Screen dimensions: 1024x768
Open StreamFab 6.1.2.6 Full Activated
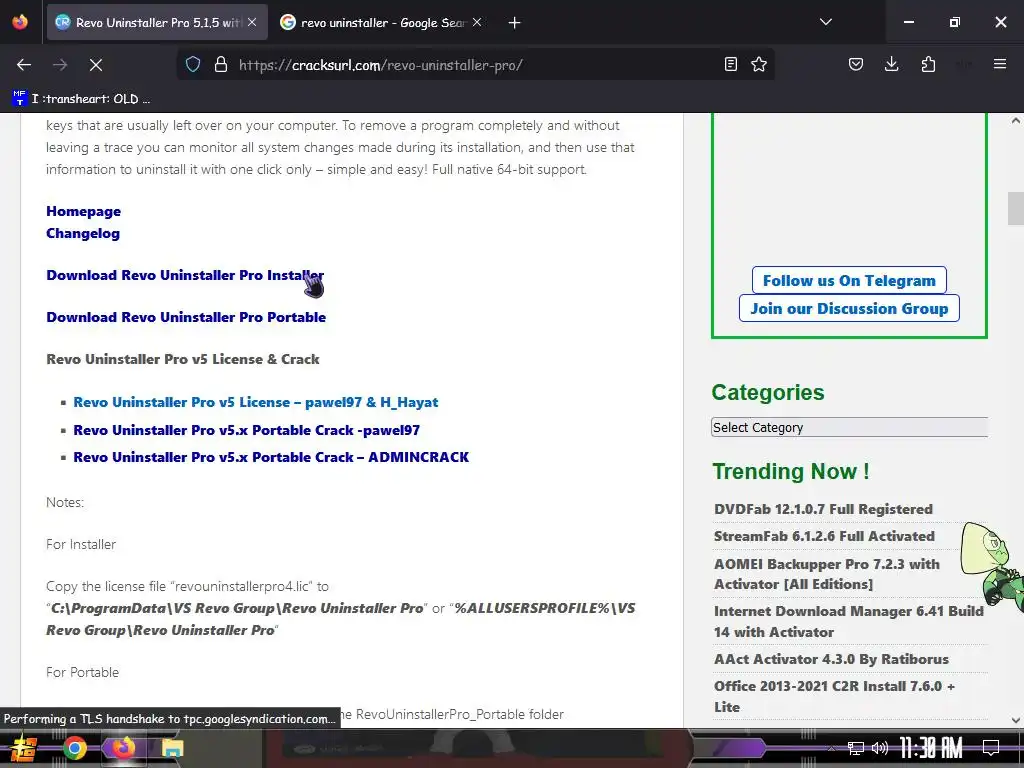(824, 536)
